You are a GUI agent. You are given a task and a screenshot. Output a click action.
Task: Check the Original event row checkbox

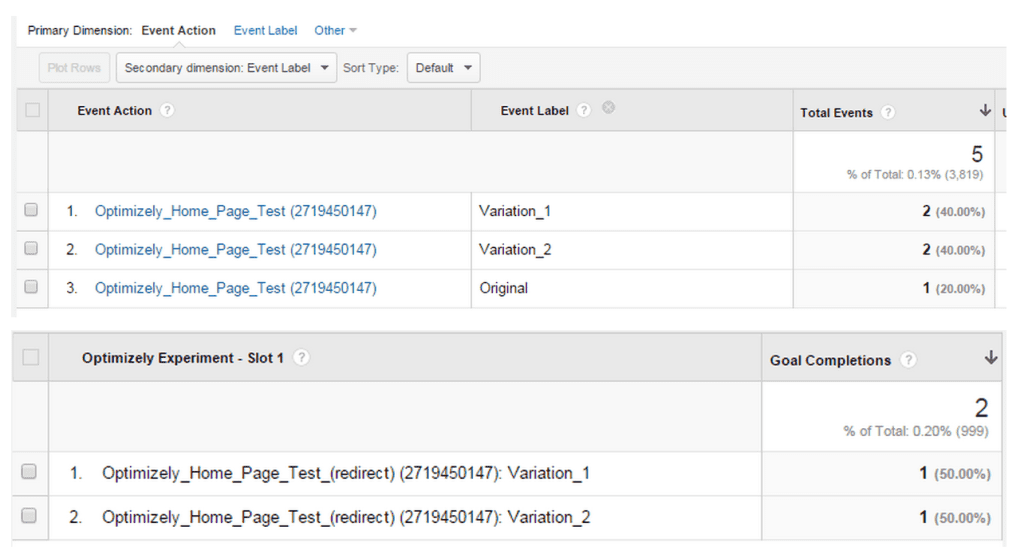[31, 287]
